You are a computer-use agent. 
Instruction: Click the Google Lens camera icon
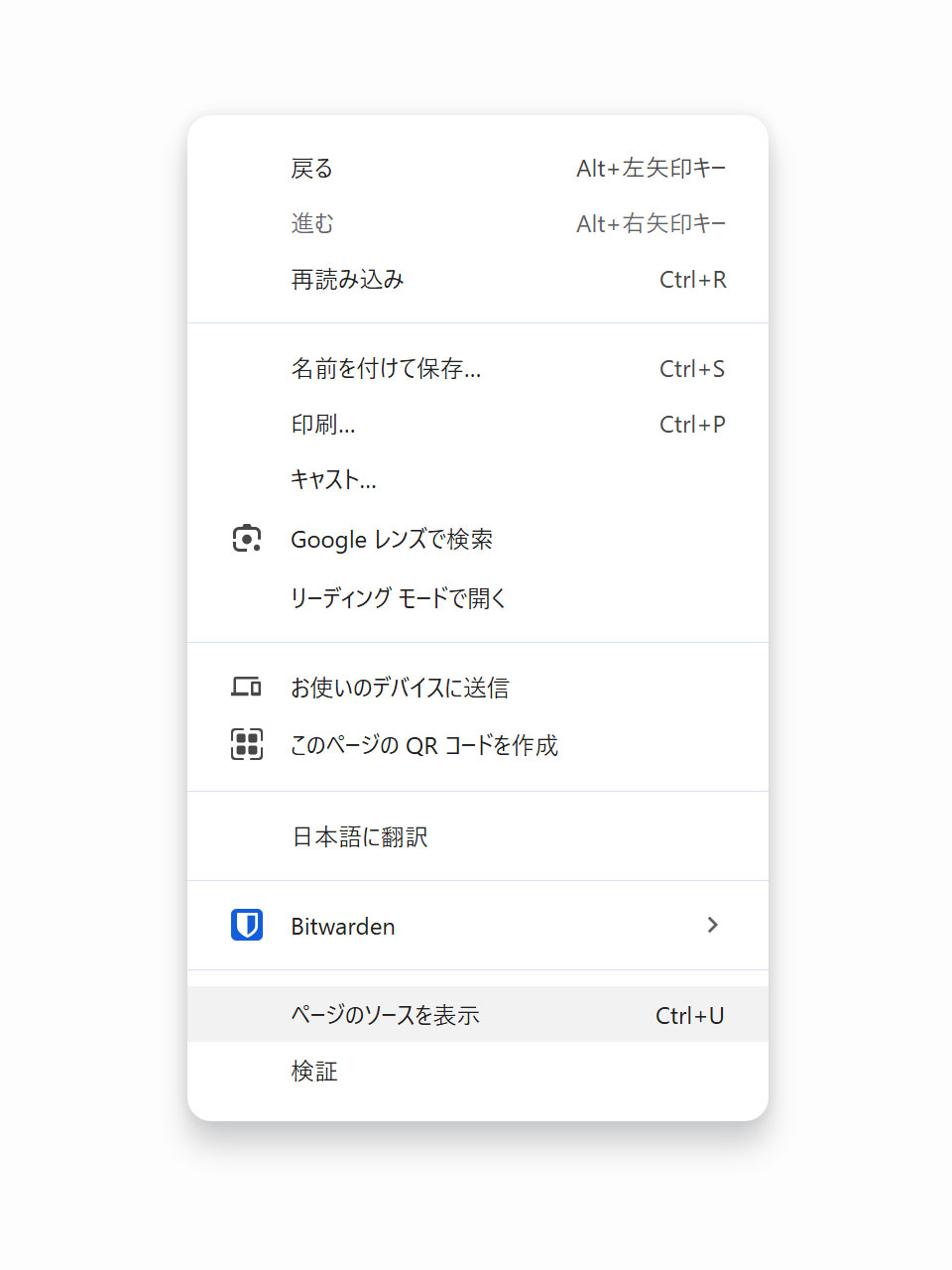click(x=247, y=539)
